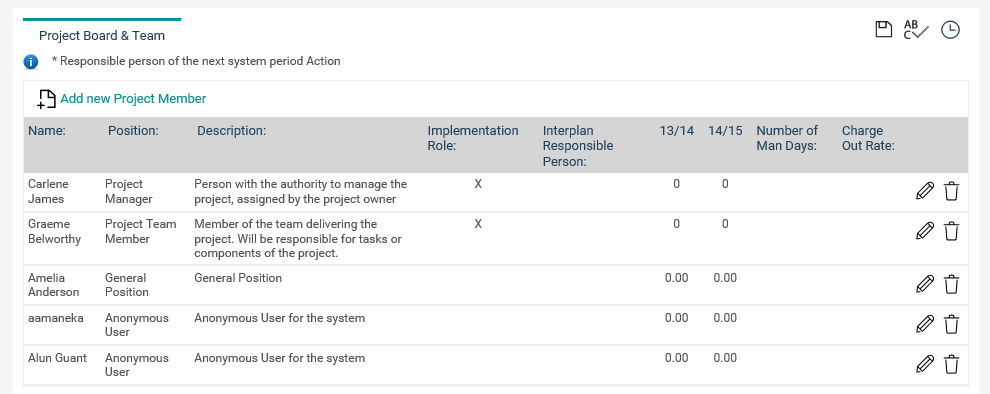990x394 pixels.
Task: Edit Carlene James row with pencil icon
Action: tap(924, 191)
